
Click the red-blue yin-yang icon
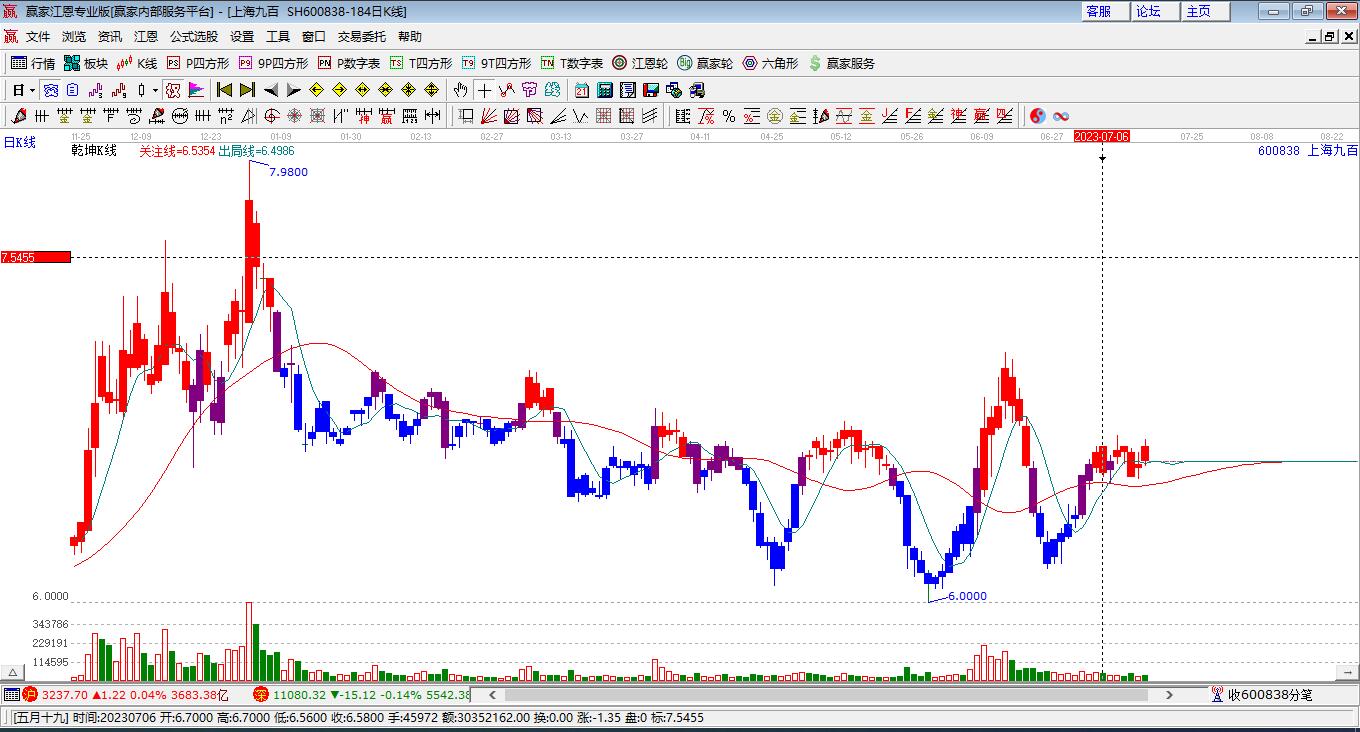(1038, 116)
